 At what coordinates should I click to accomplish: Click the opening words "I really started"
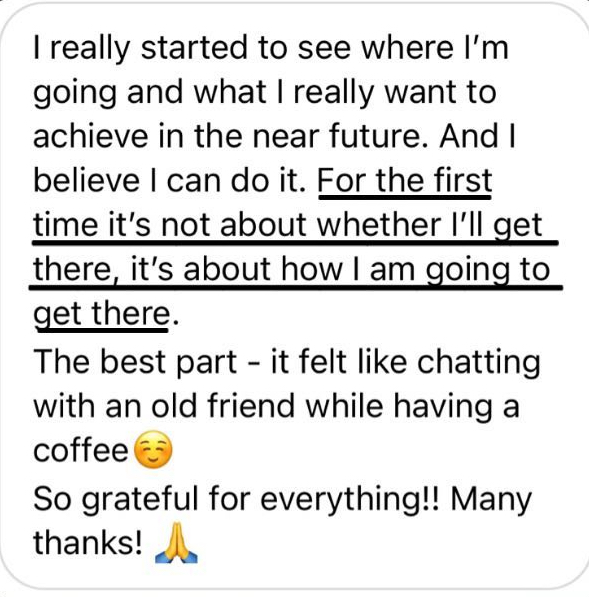pos(140,48)
